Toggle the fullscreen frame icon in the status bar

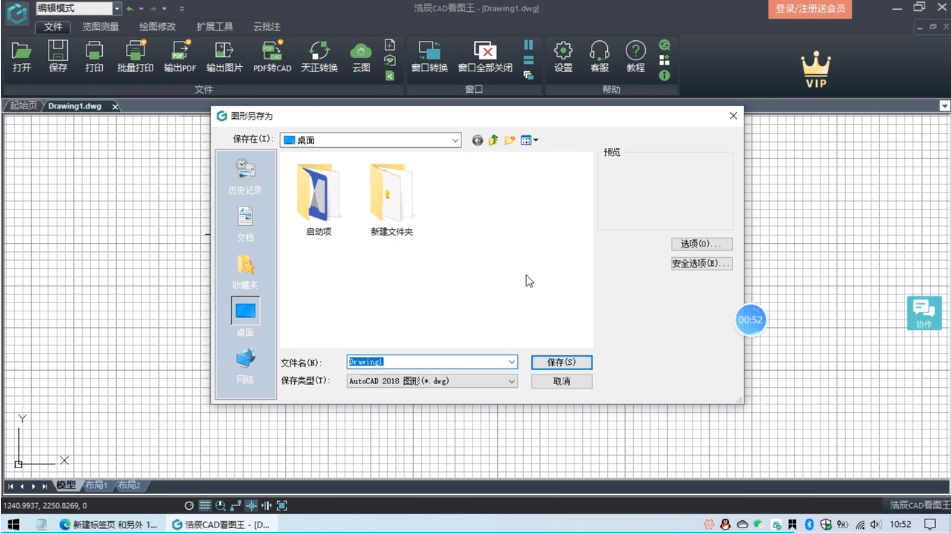282,505
